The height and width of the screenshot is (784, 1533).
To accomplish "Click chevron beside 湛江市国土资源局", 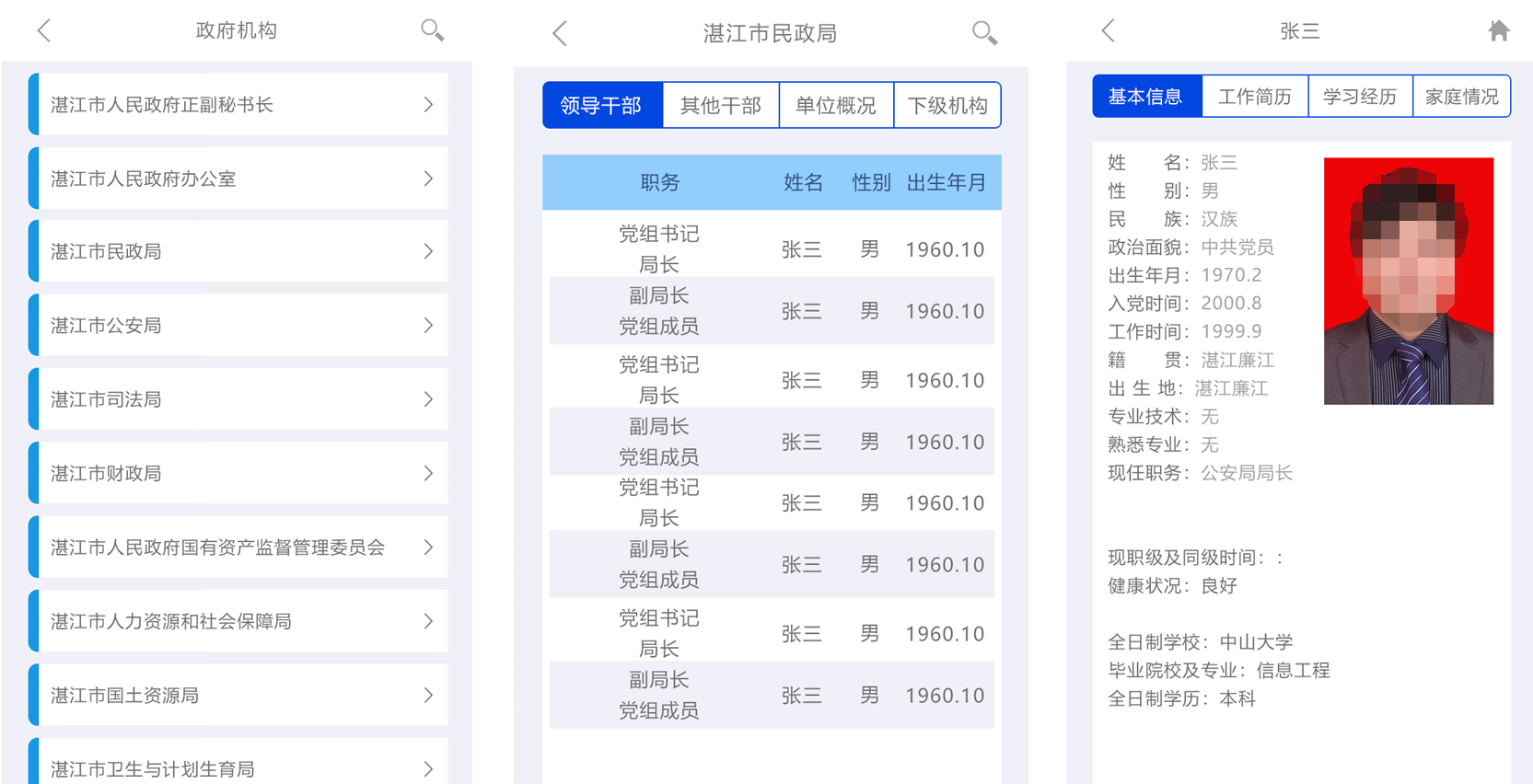I will tap(428, 696).
